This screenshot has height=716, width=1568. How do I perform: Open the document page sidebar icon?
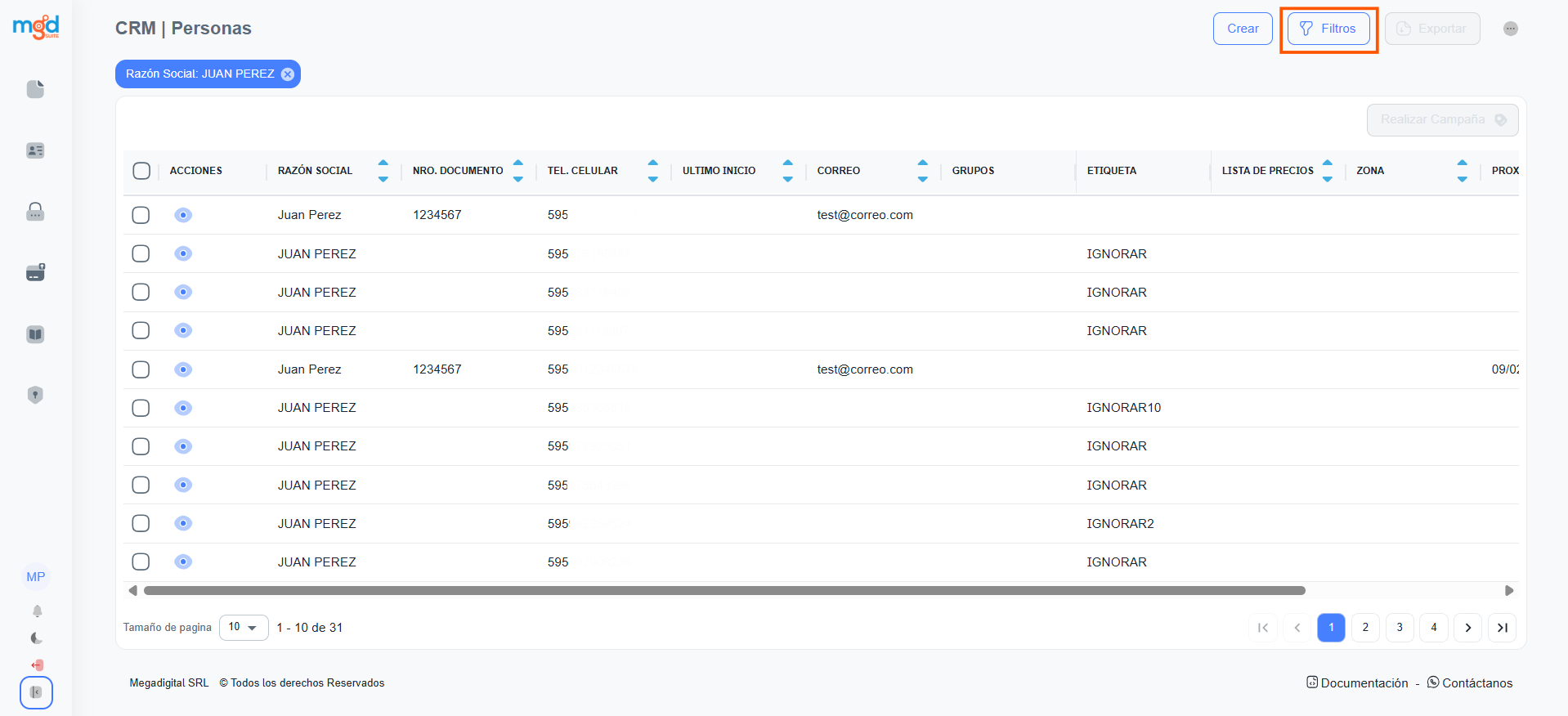(x=35, y=89)
